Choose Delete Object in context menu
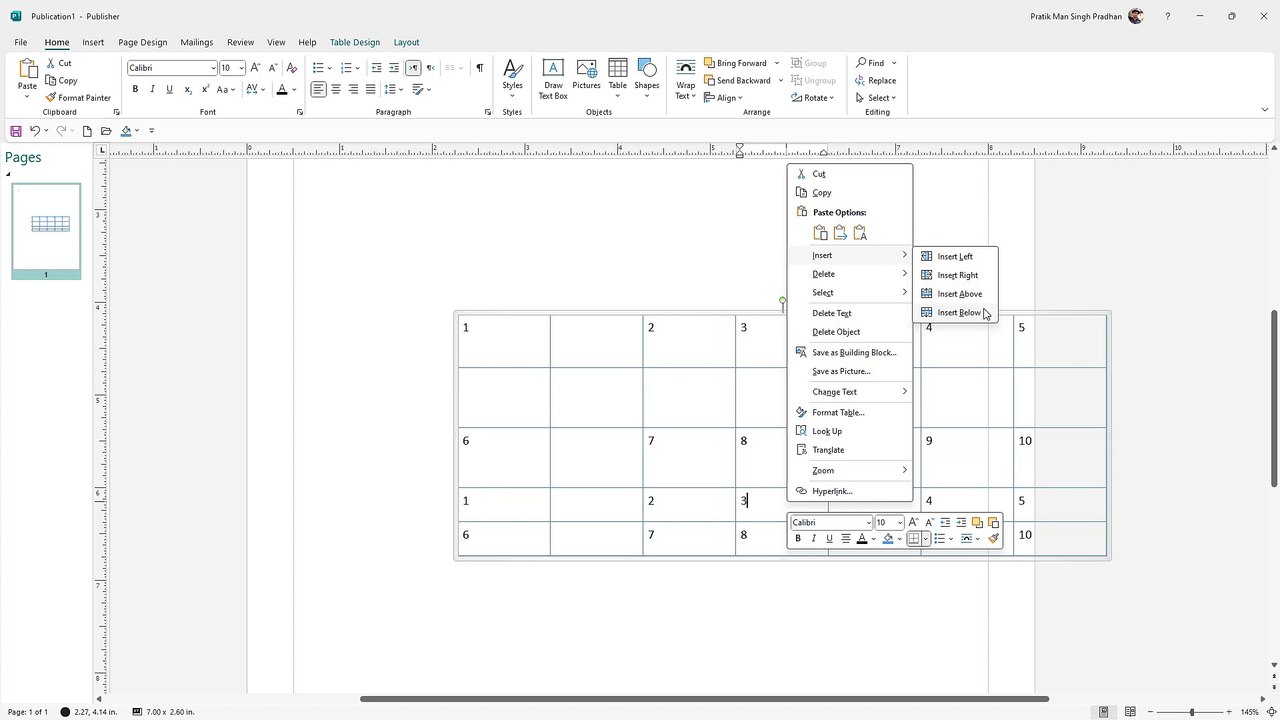 point(850,332)
